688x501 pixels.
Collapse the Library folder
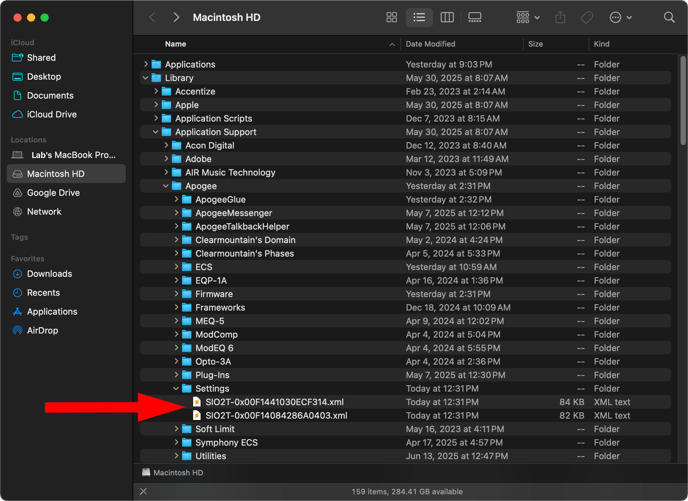pos(146,78)
